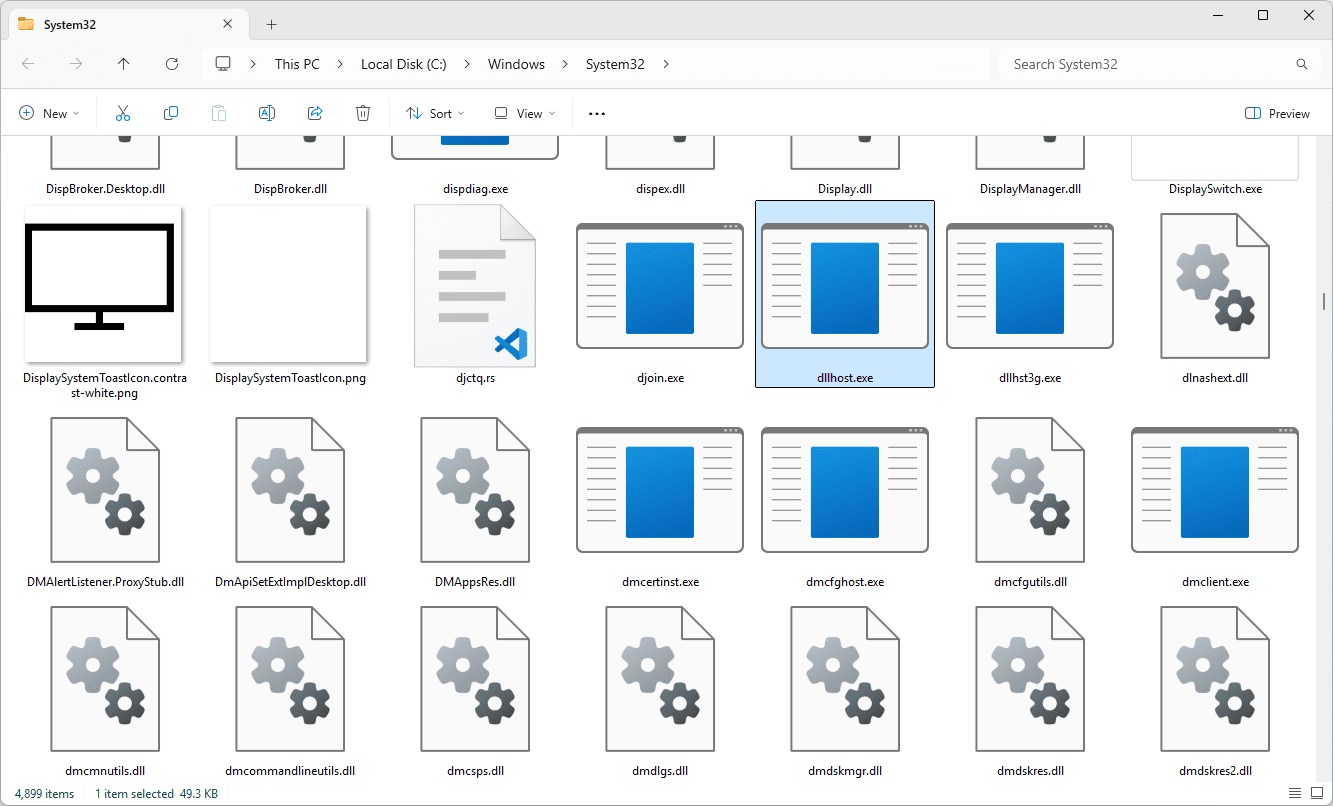Click the 4,899 items status text
1333x806 pixels.
coord(44,793)
